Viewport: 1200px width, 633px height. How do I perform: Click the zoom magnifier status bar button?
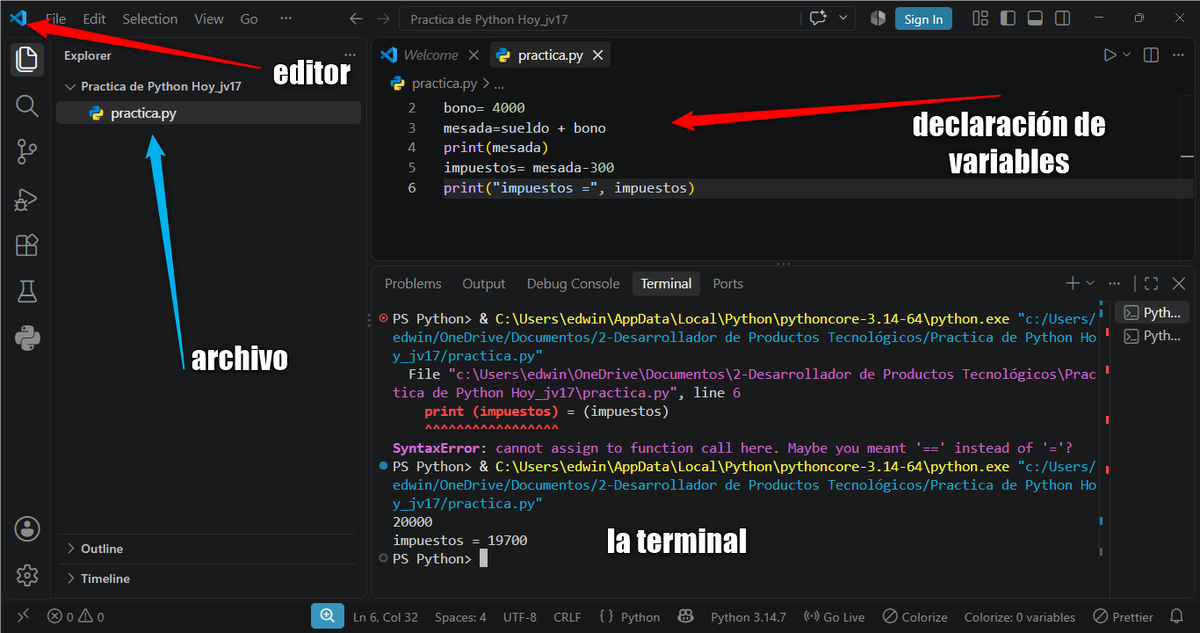[327, 617]
